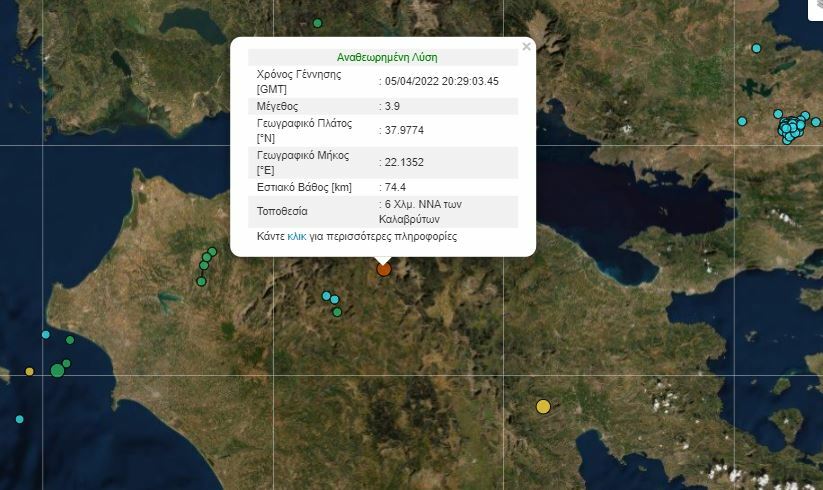Open the layers control in top-right corner
Screen dimensions: 823x490
(x=814, y=8)
